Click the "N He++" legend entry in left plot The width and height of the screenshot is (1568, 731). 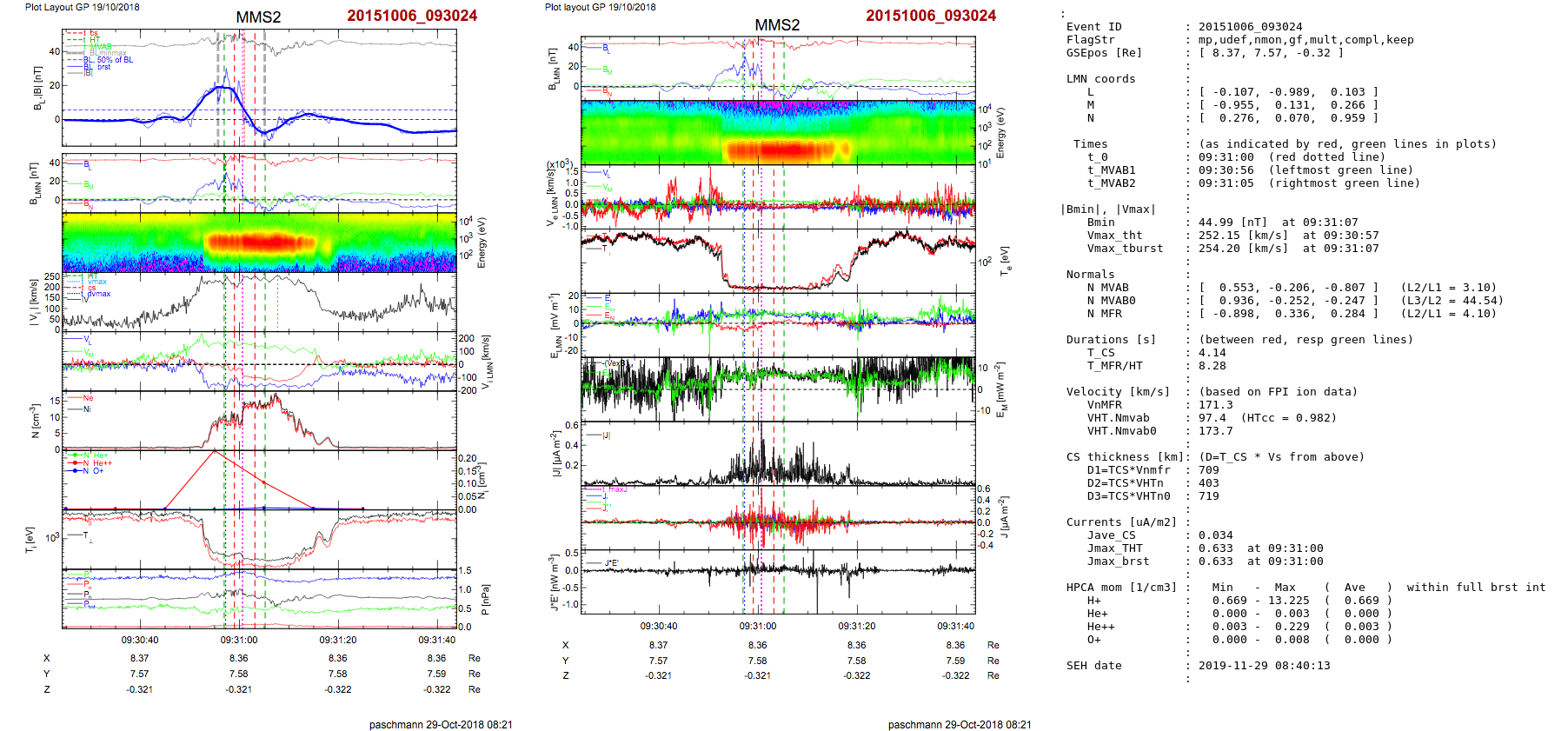click(x=91, y=463)
